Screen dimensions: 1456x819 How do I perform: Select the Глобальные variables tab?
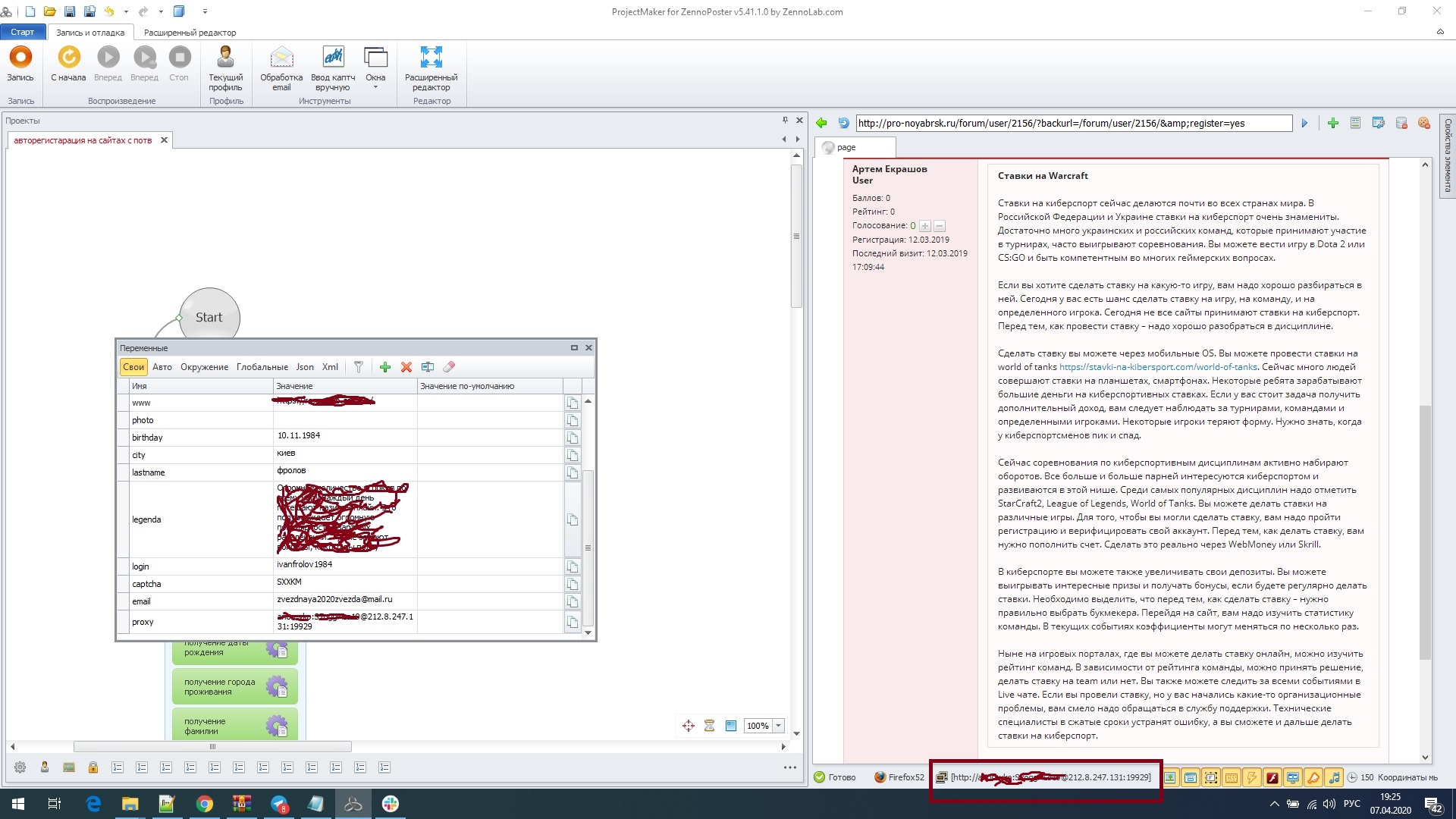pyautogui.click(x=262, y=367)
